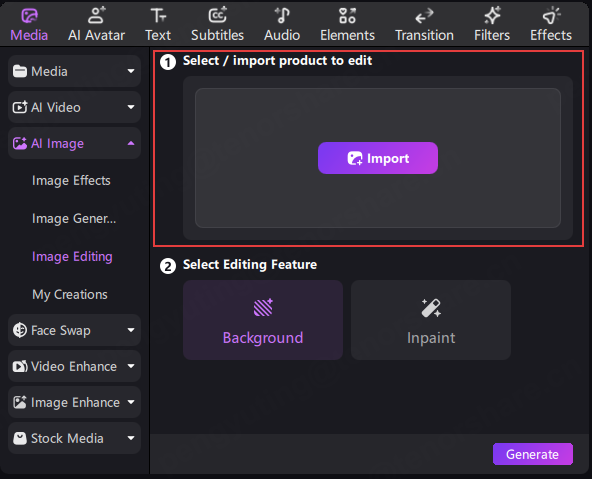Open My Creations submenu item
The height and width of the screenshot is (479, 592).
pyautogui.click(x=70, y=294)
